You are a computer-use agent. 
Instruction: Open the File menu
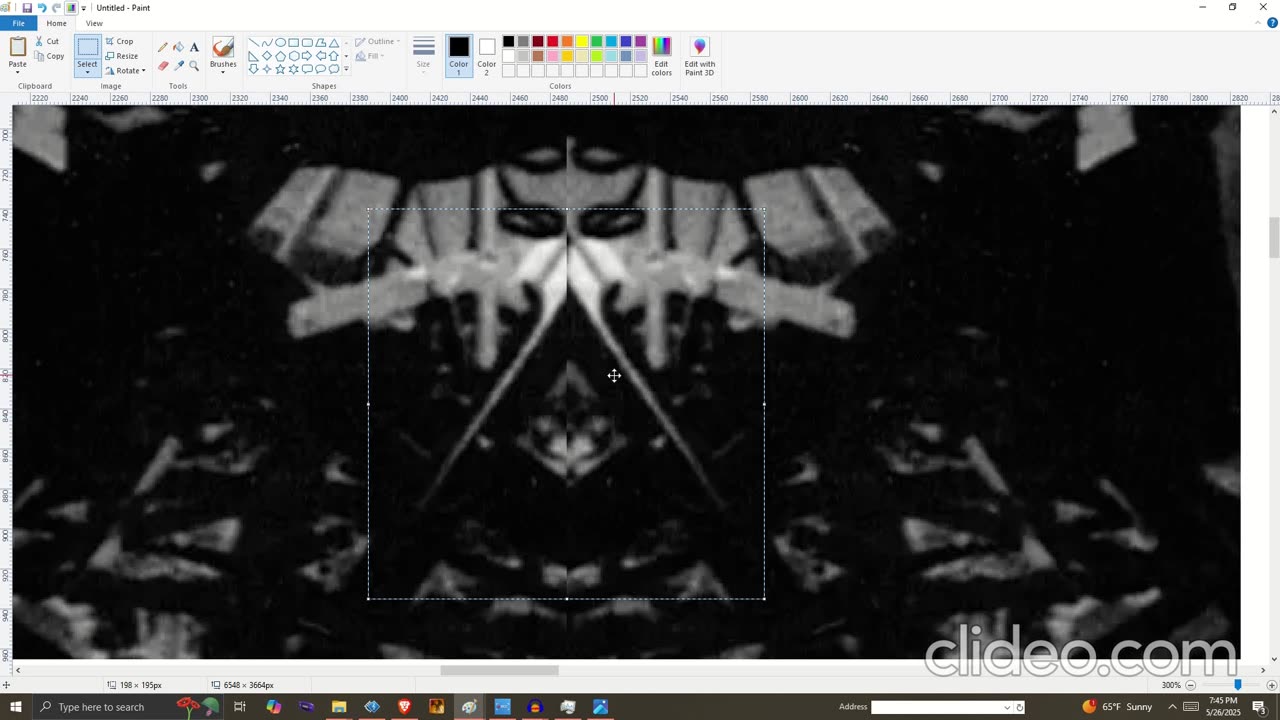coord(18,23)
